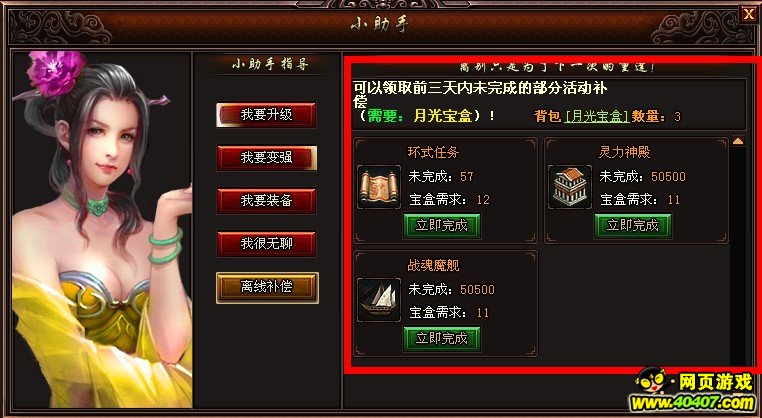Screen dimensions: 762x418
Task: Switch to 离线补偿 section
Action: pos(267,287)
